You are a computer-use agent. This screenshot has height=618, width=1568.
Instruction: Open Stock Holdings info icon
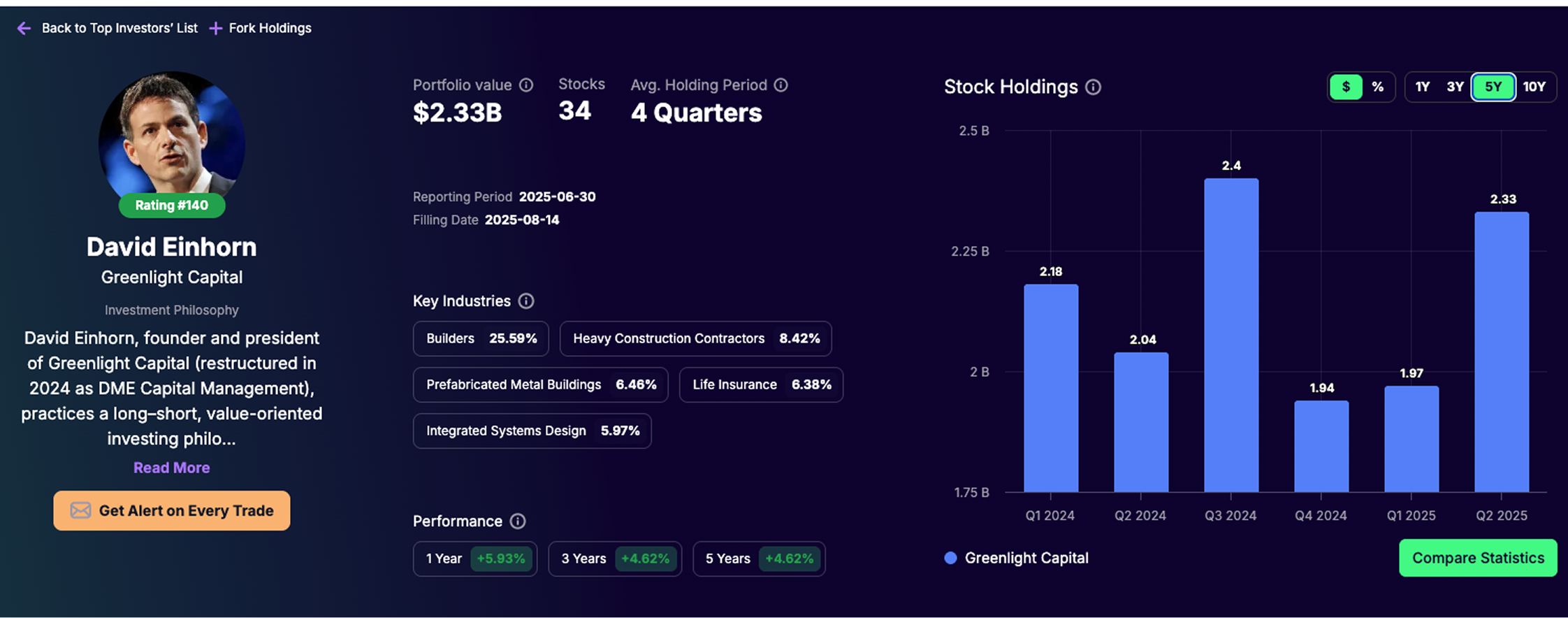click(x=1094, y=87)
